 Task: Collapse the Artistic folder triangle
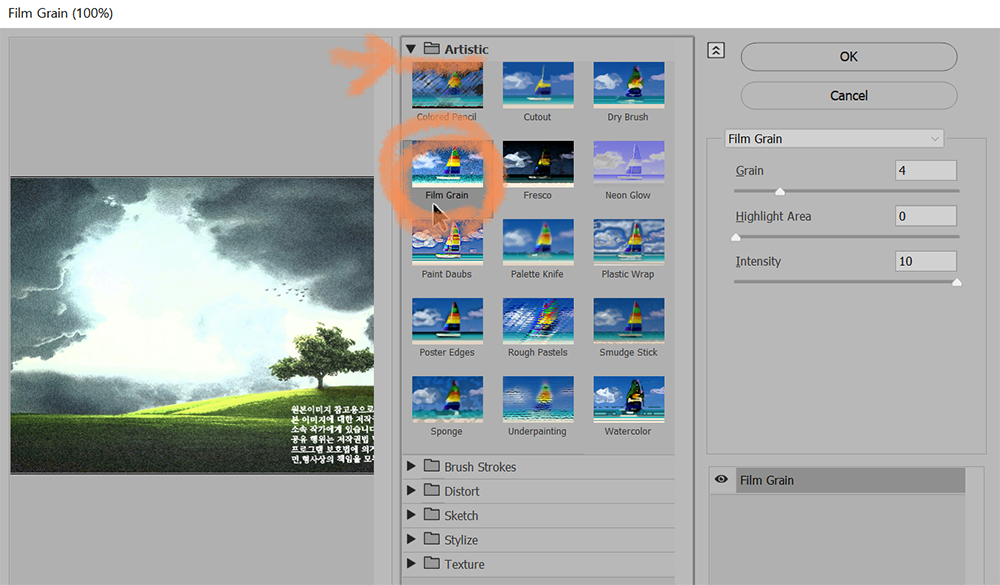411,49
